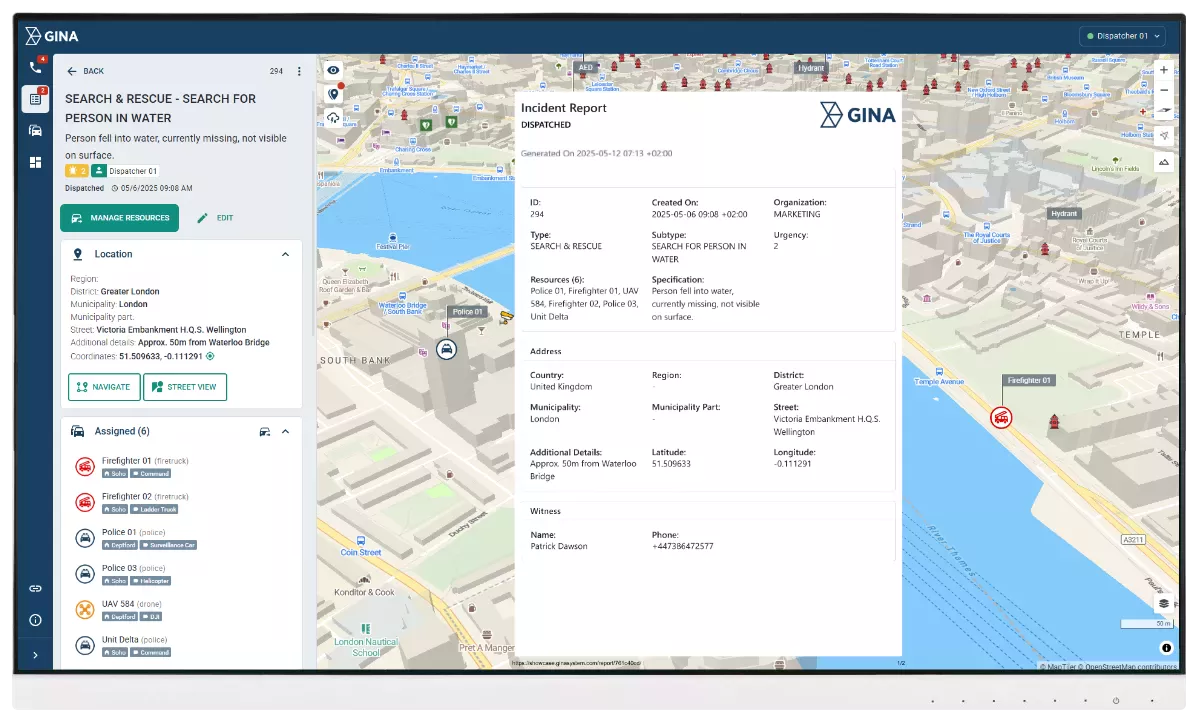Collapse the Location section

pyautogui.click(x=285, y=254)
